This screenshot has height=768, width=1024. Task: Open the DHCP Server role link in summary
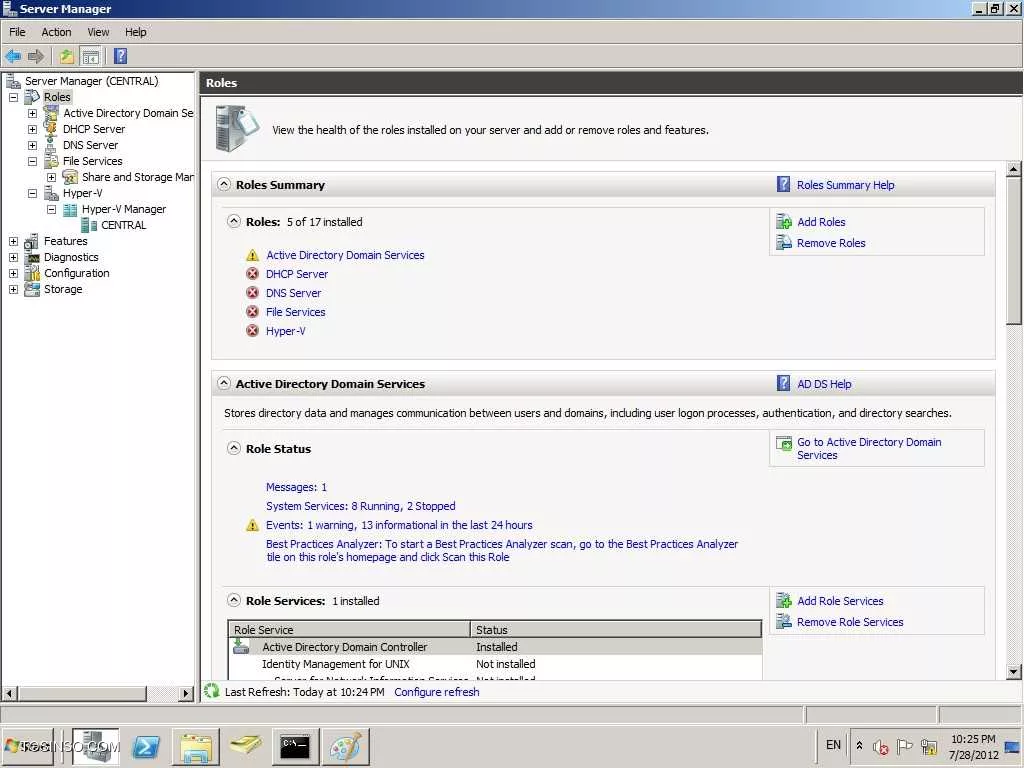[296, 274]
